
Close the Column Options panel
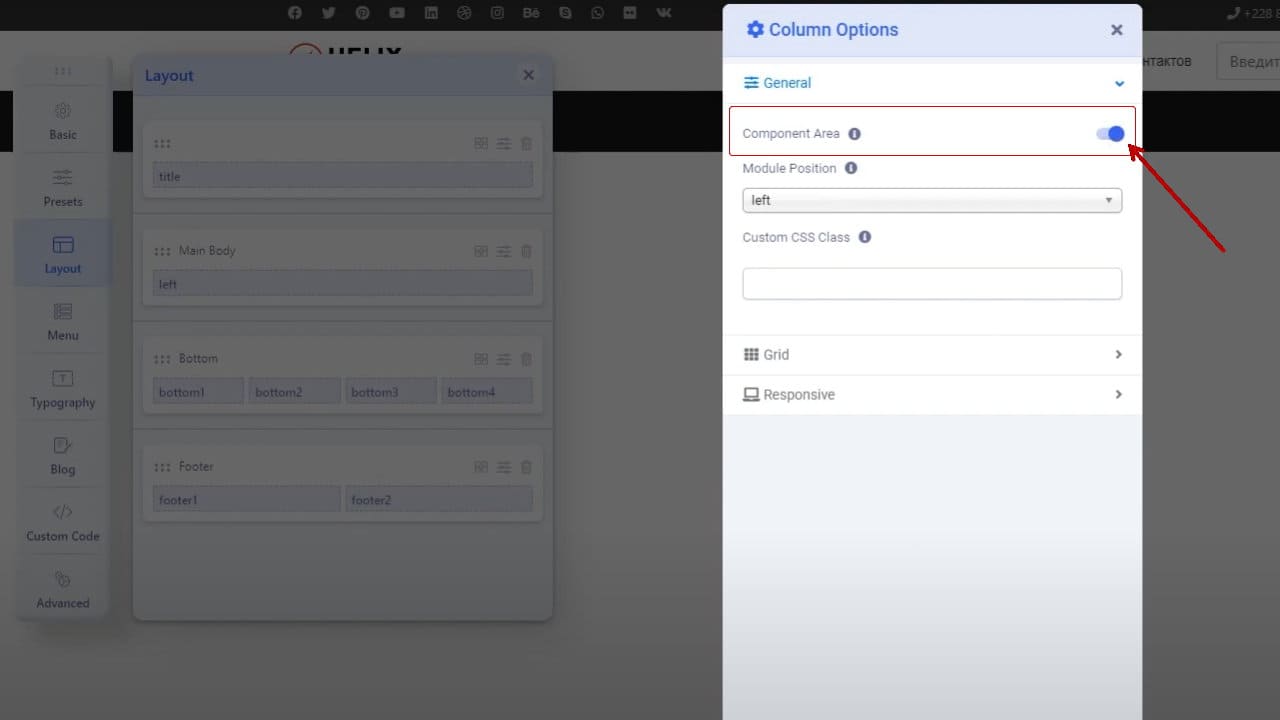pyautogui.click(x=1117, y=30)
